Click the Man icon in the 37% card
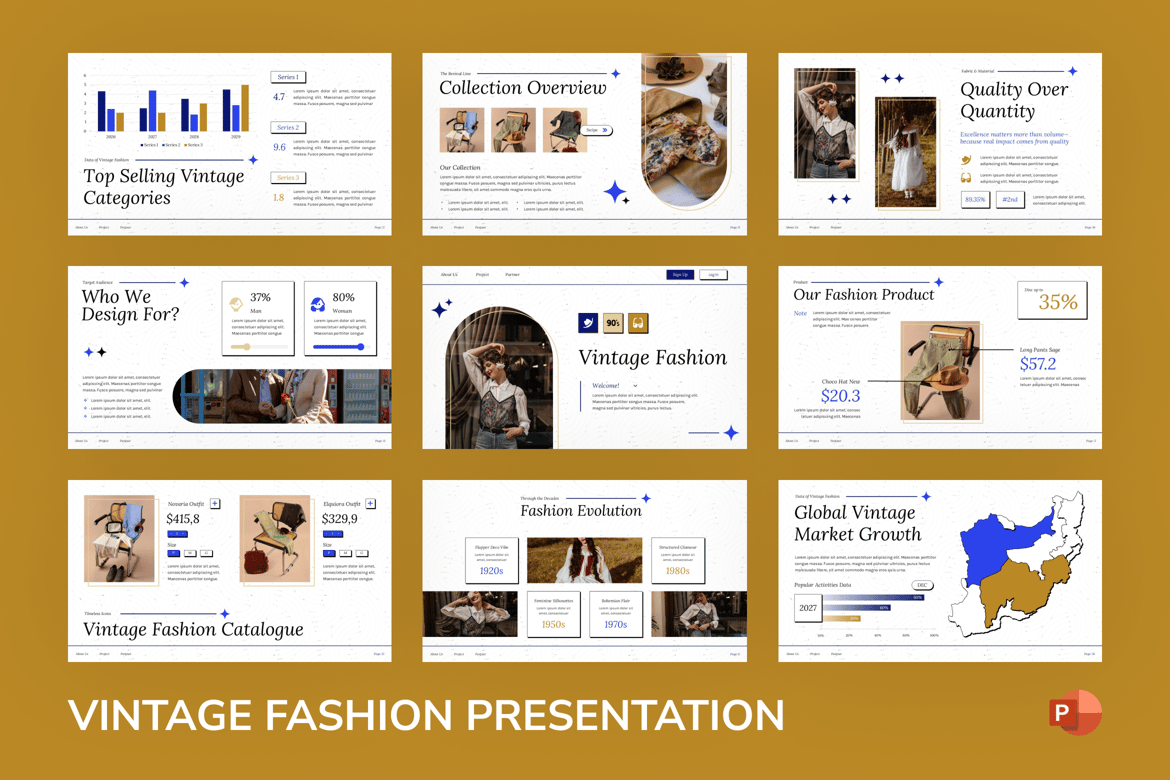The image size is (1170, 780). pos(236,304)
